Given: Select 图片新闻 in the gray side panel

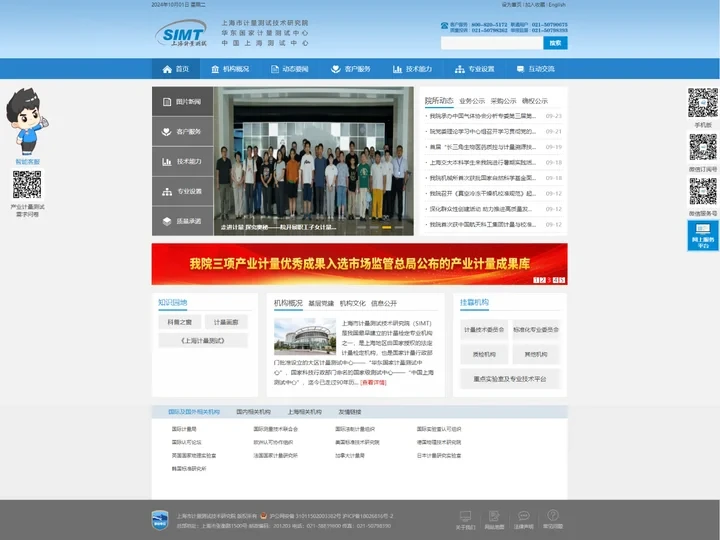Looking at the screenshot, I should coord(182,101).
